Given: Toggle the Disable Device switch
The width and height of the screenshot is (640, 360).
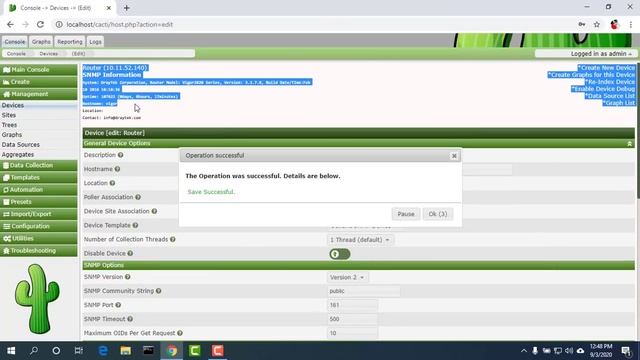Looking at the screenshot, I should [x=340, y=254].
